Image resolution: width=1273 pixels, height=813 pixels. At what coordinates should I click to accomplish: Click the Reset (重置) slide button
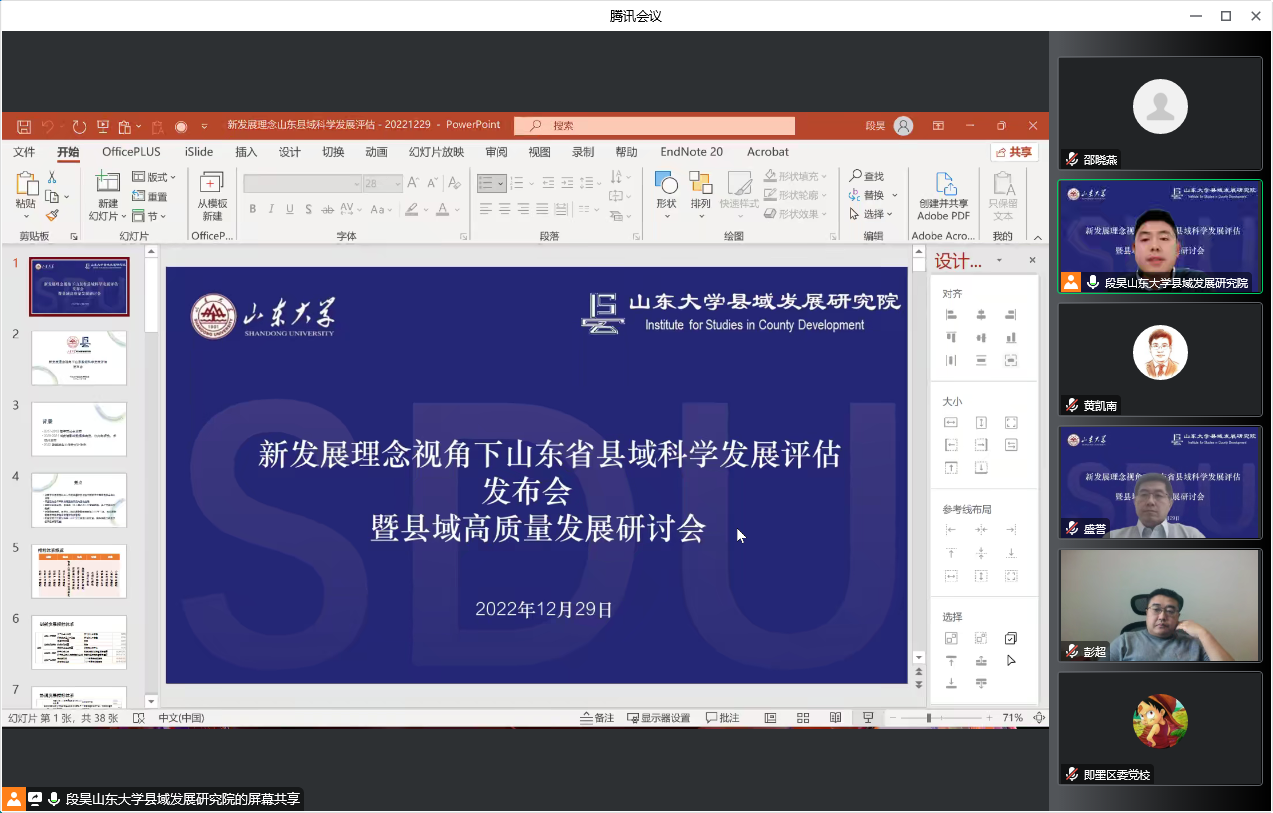point(150,196)
